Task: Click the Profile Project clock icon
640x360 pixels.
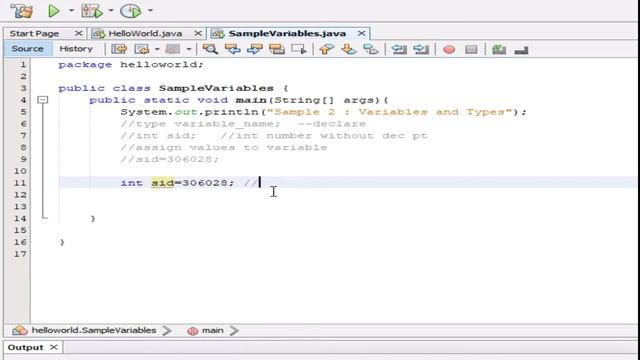Action: pyautogui.click(x=131, y=11)
